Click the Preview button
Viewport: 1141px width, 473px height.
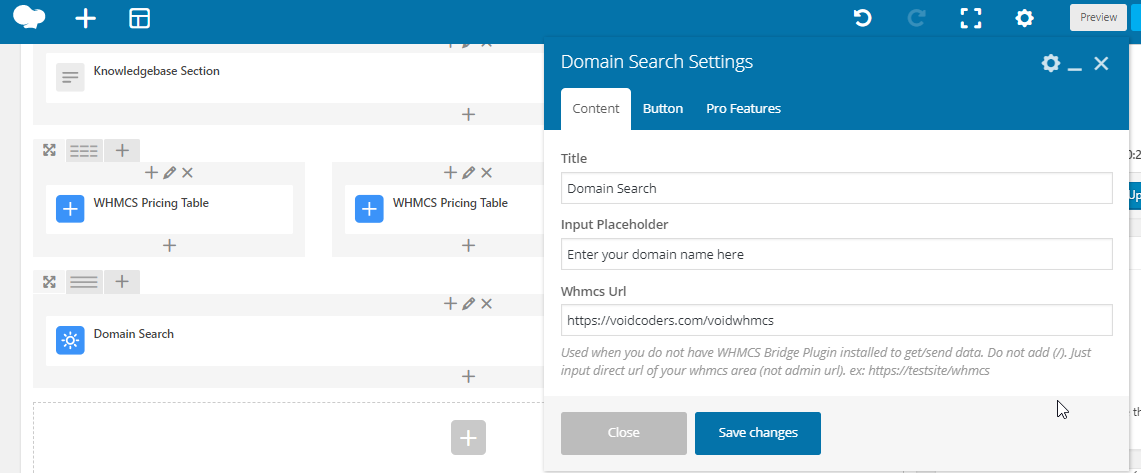click(1098, 17)
